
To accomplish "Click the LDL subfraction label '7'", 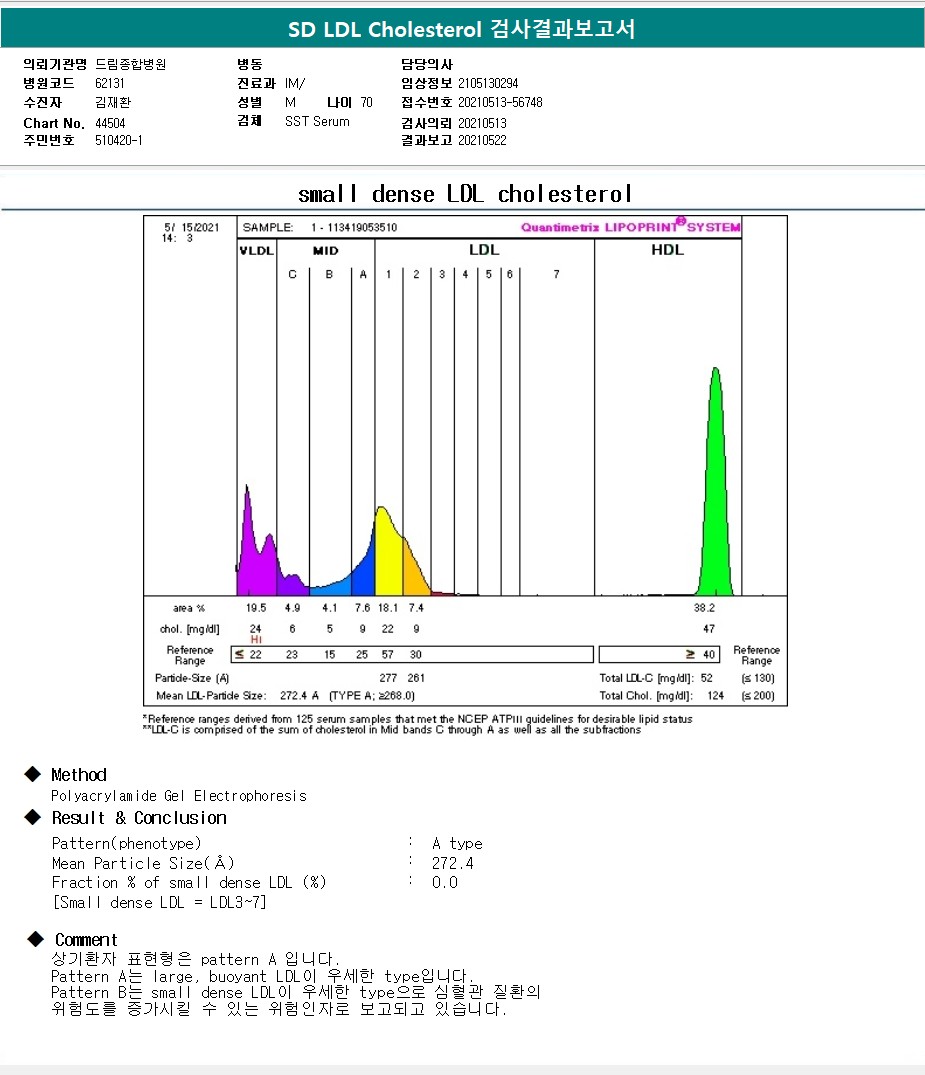I will tap(556, 274).
